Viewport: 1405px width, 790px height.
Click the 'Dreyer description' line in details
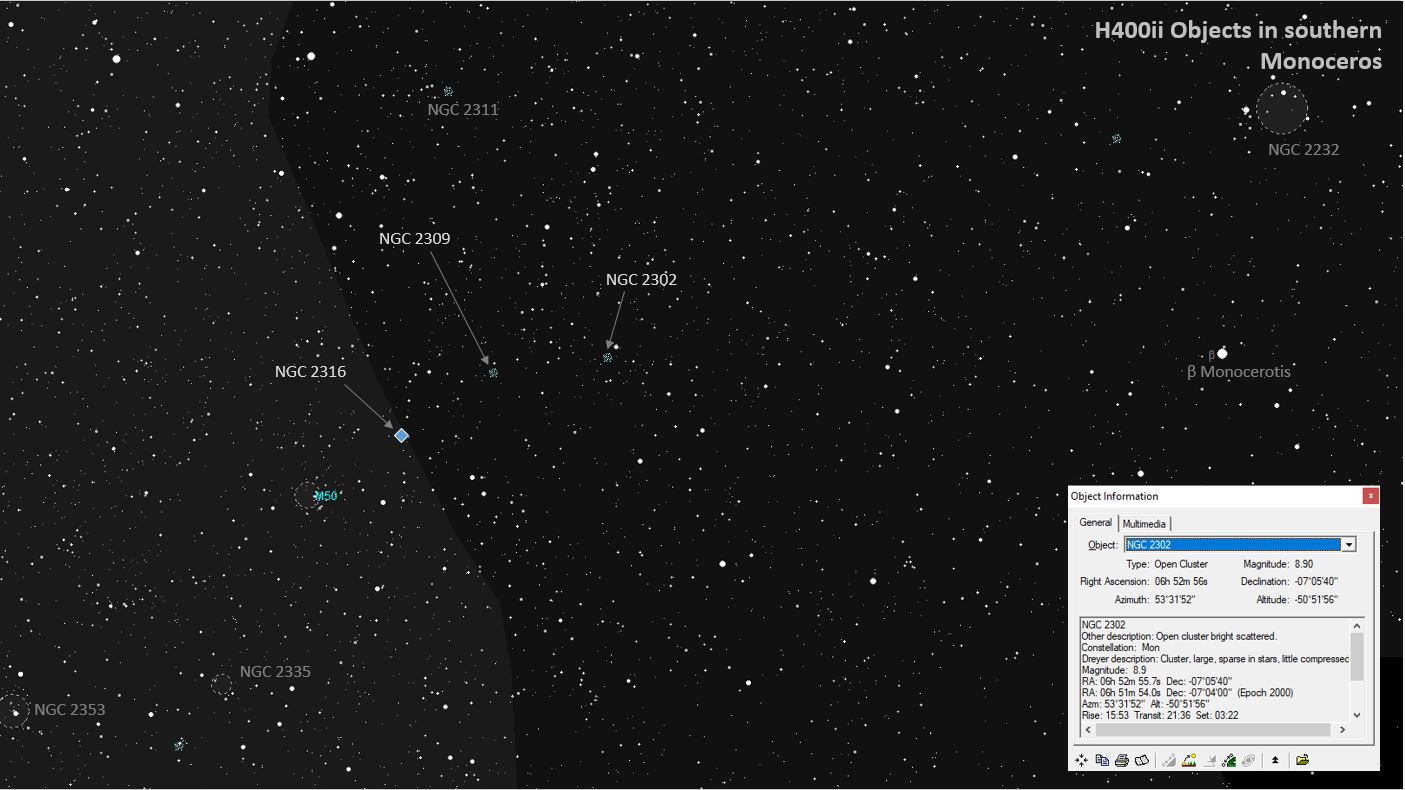tap(1215, 659)
